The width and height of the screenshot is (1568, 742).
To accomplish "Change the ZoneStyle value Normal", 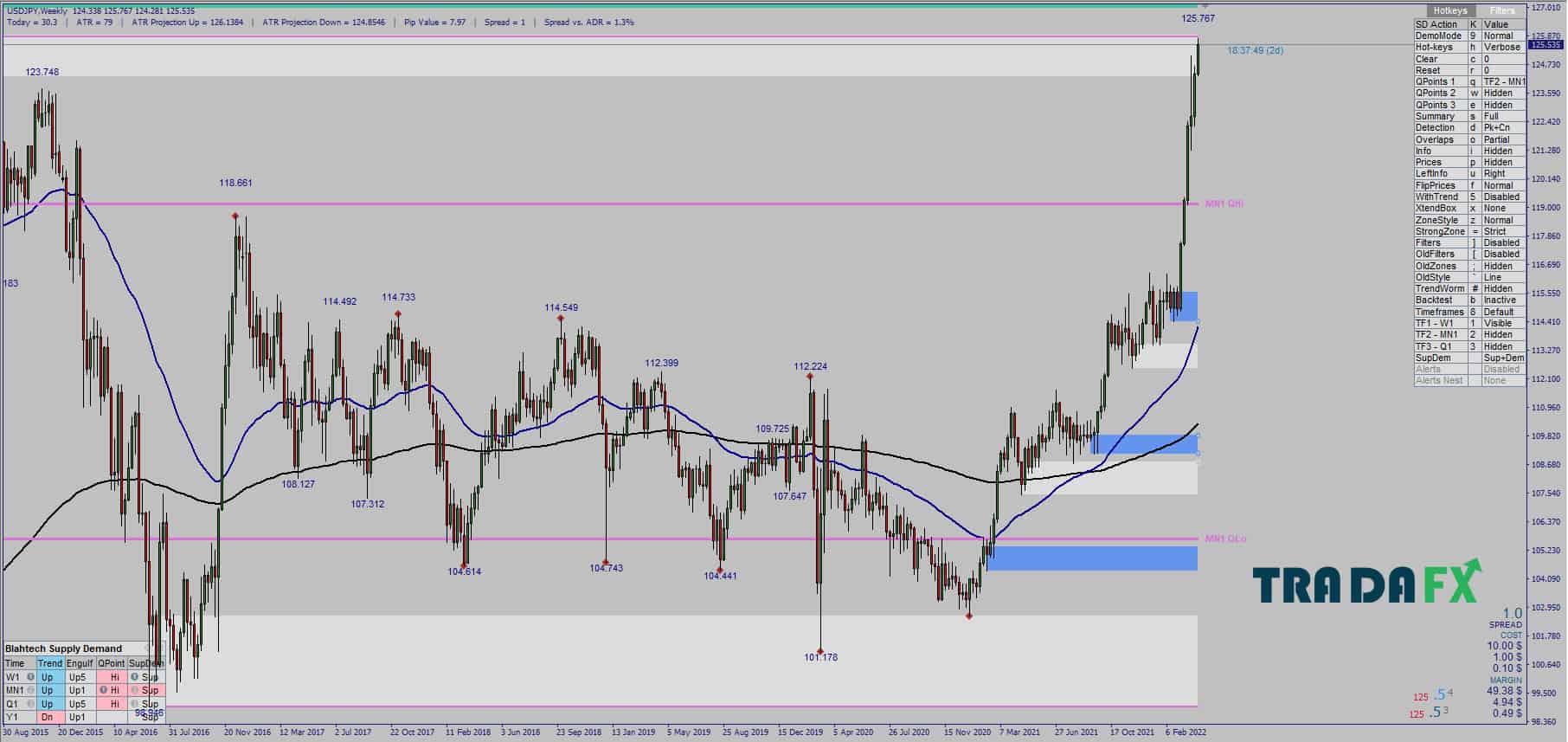I will 1503,220.
